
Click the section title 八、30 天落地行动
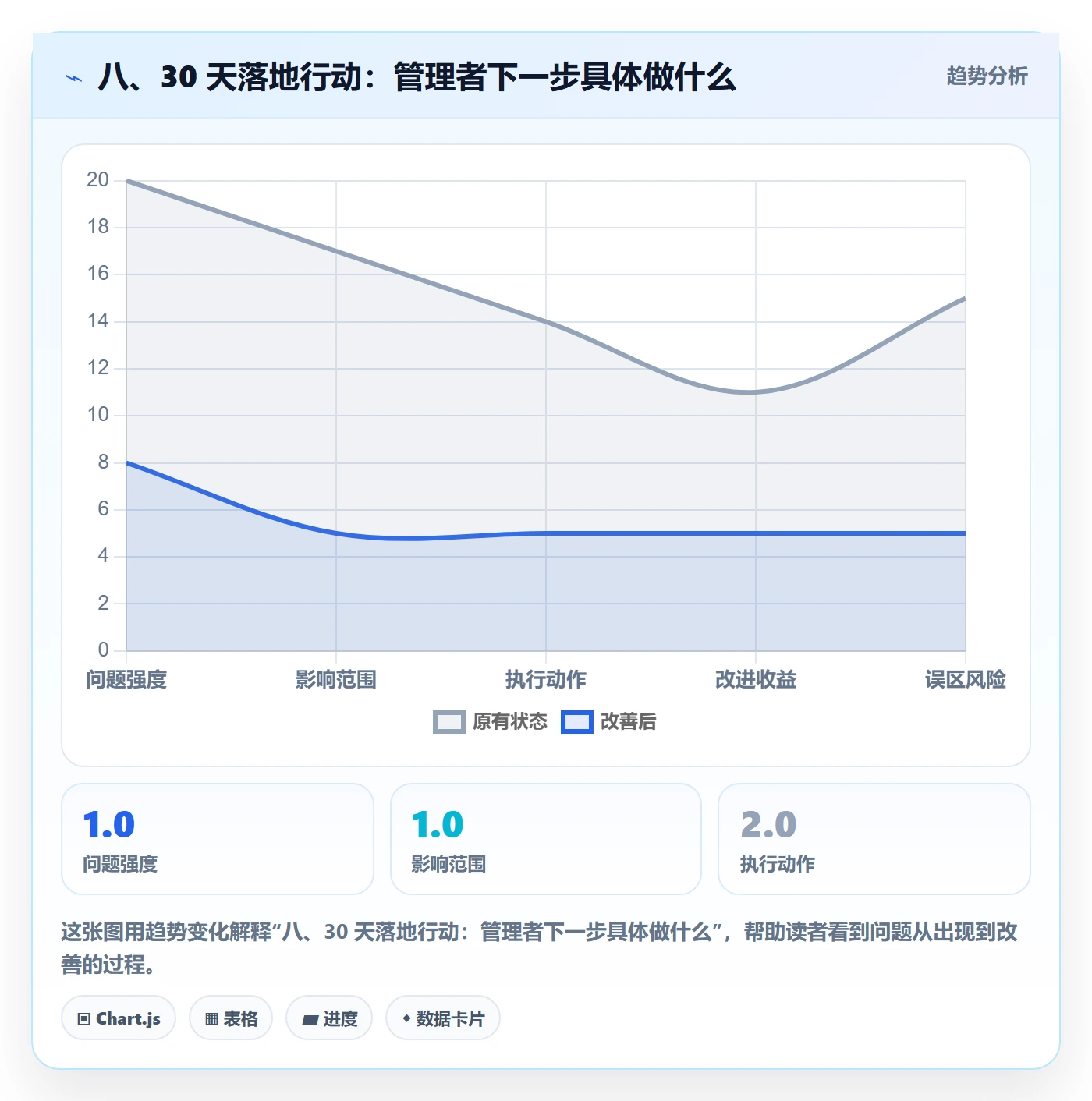coord(417,77)
